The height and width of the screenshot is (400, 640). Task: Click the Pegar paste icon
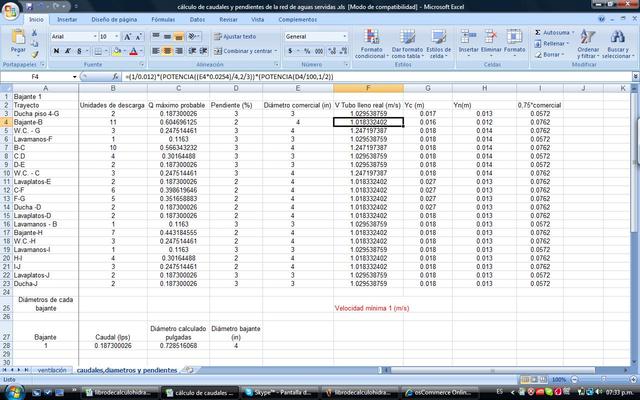click(x=18, y=37)
